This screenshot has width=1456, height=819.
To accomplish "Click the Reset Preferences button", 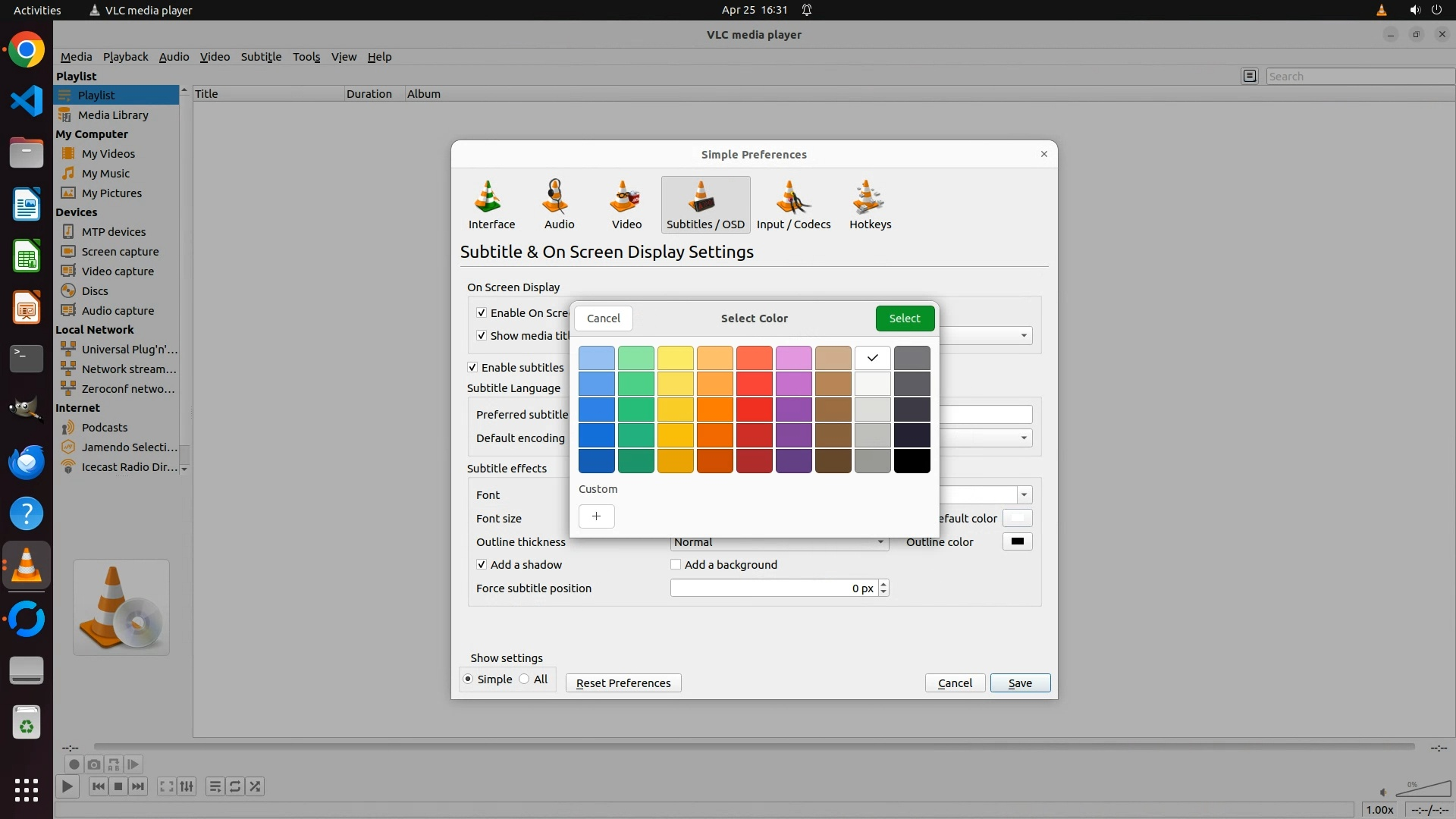I will click(x=623, y=683).
